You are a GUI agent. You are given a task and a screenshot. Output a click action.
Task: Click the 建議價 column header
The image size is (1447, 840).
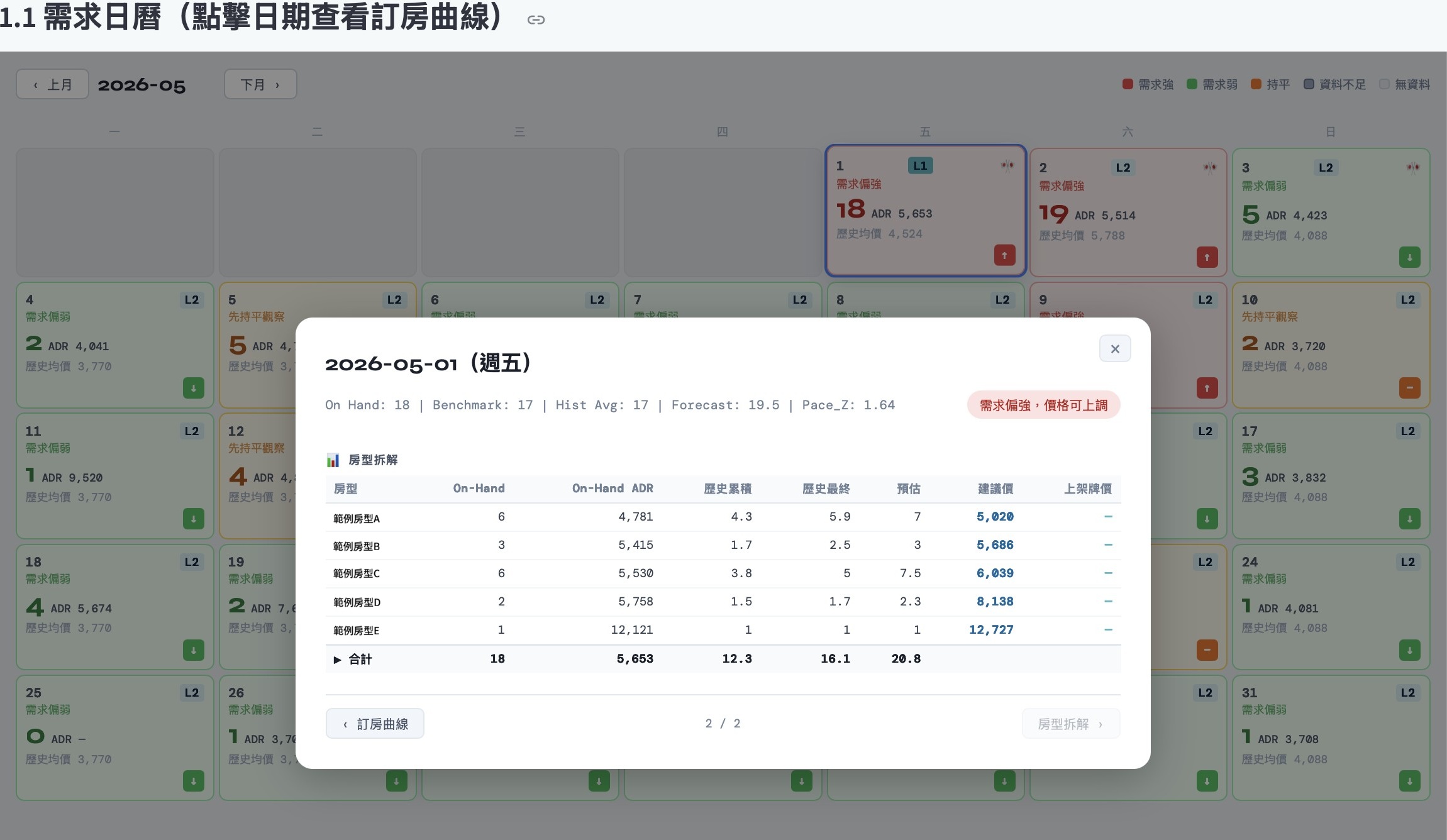(x=995, y=489)
